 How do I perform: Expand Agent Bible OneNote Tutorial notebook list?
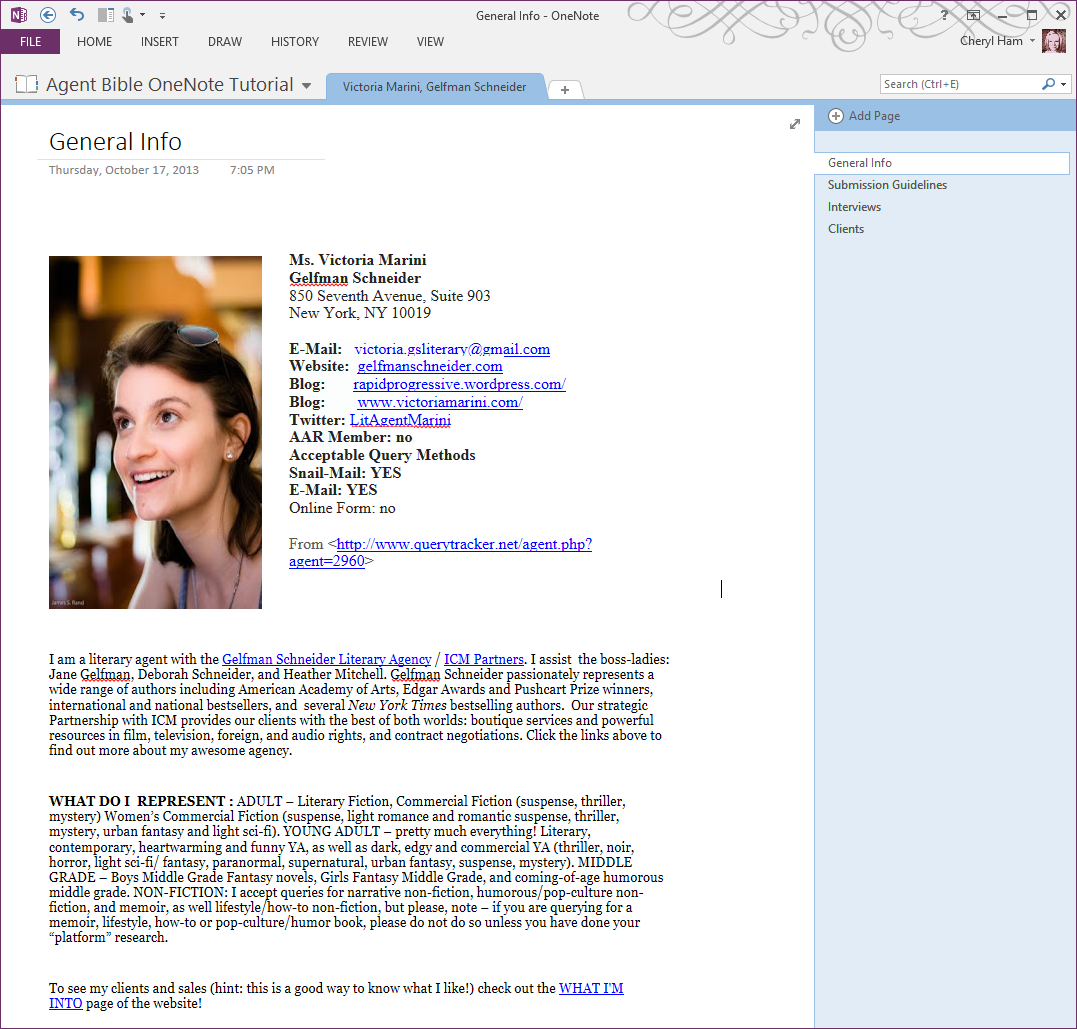tap(306, 86)
